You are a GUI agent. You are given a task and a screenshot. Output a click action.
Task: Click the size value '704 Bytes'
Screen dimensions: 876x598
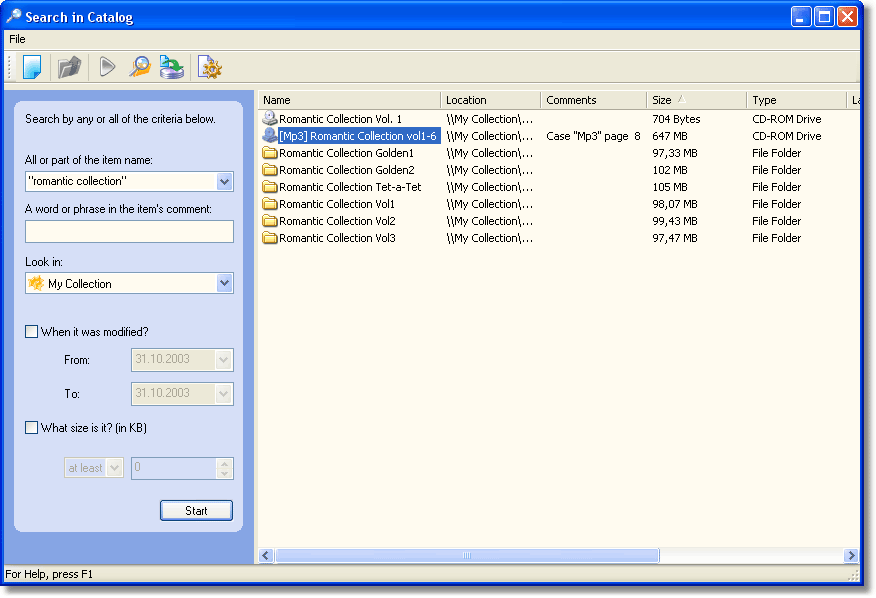676,118
